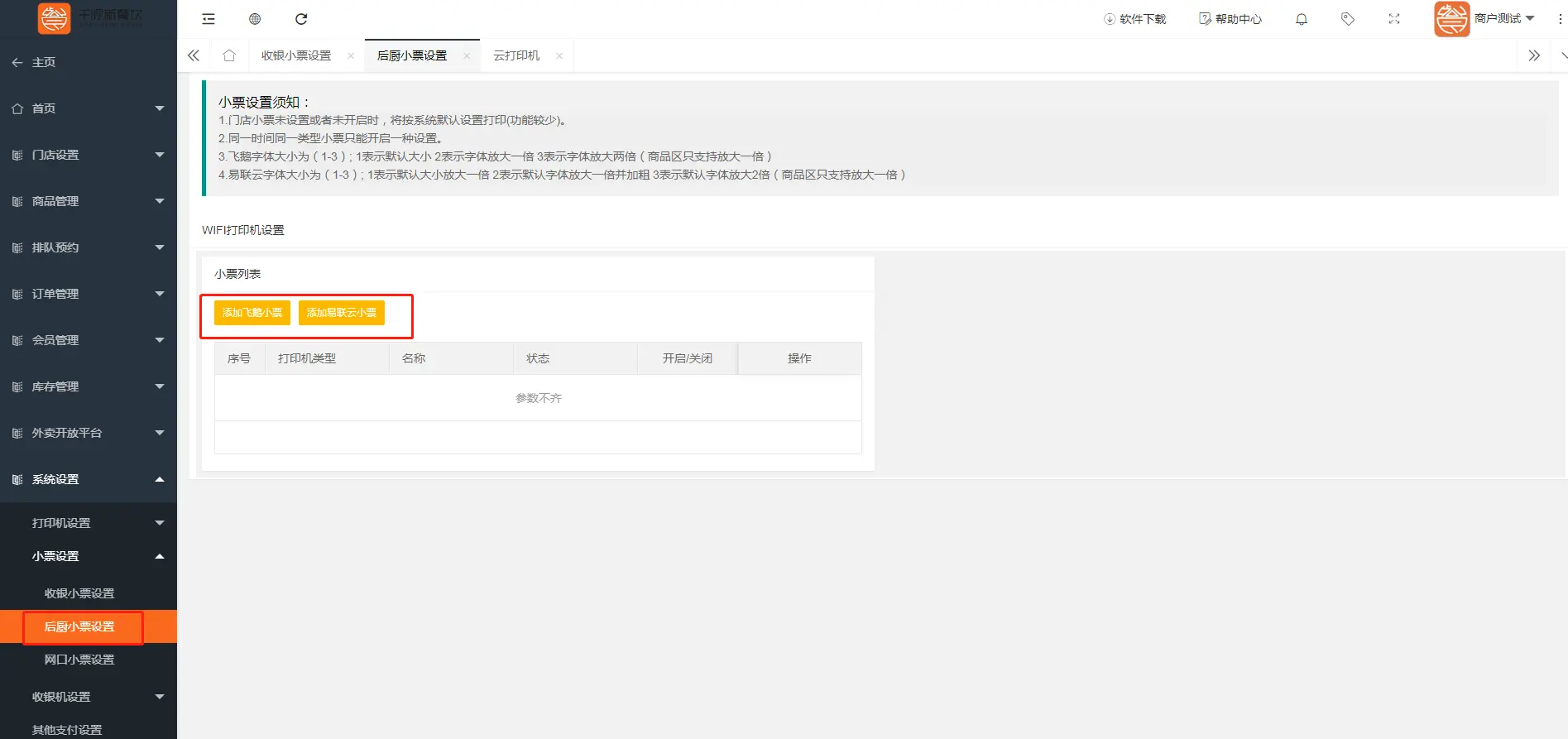Image resolution: width=1568 pixels, height=739 pixels.
Task: Click the 商品管理 menu icon
Action: [x=17, y=201]
